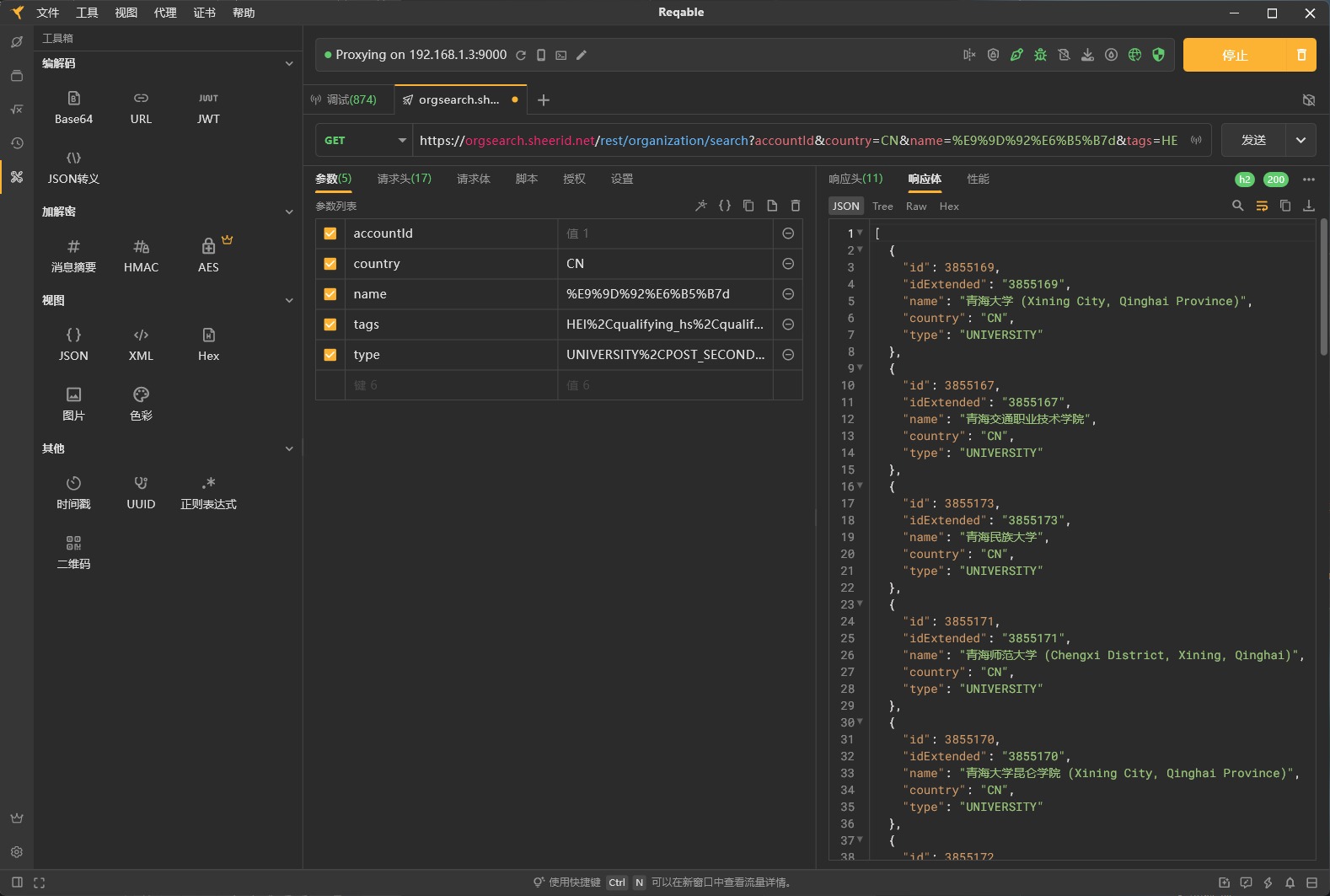This screenshot has width=1330, height=896.
Task: Open the JWT decoder tool
Action: pos(208,107)
